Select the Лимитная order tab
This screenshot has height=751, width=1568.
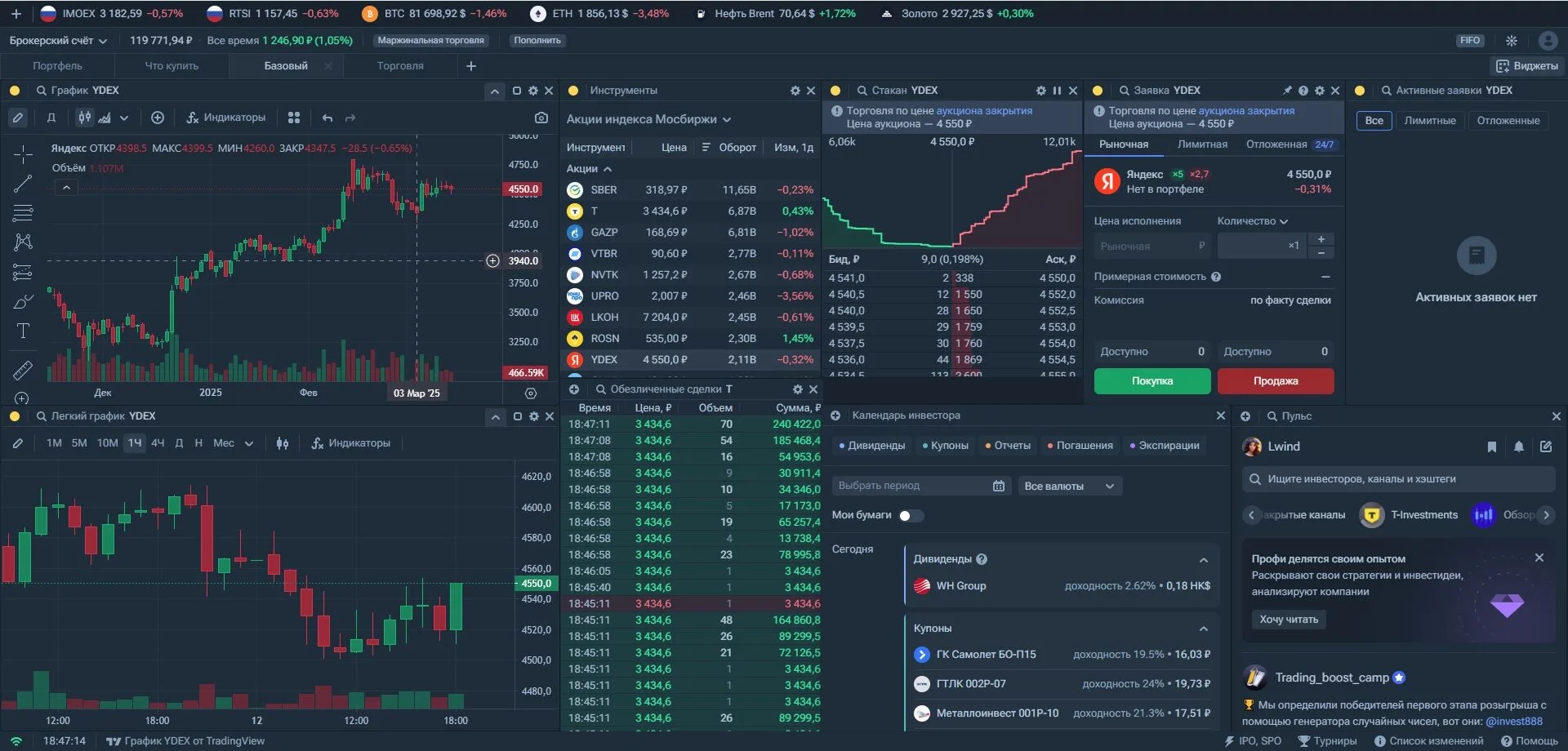(x=1202, y=144)
